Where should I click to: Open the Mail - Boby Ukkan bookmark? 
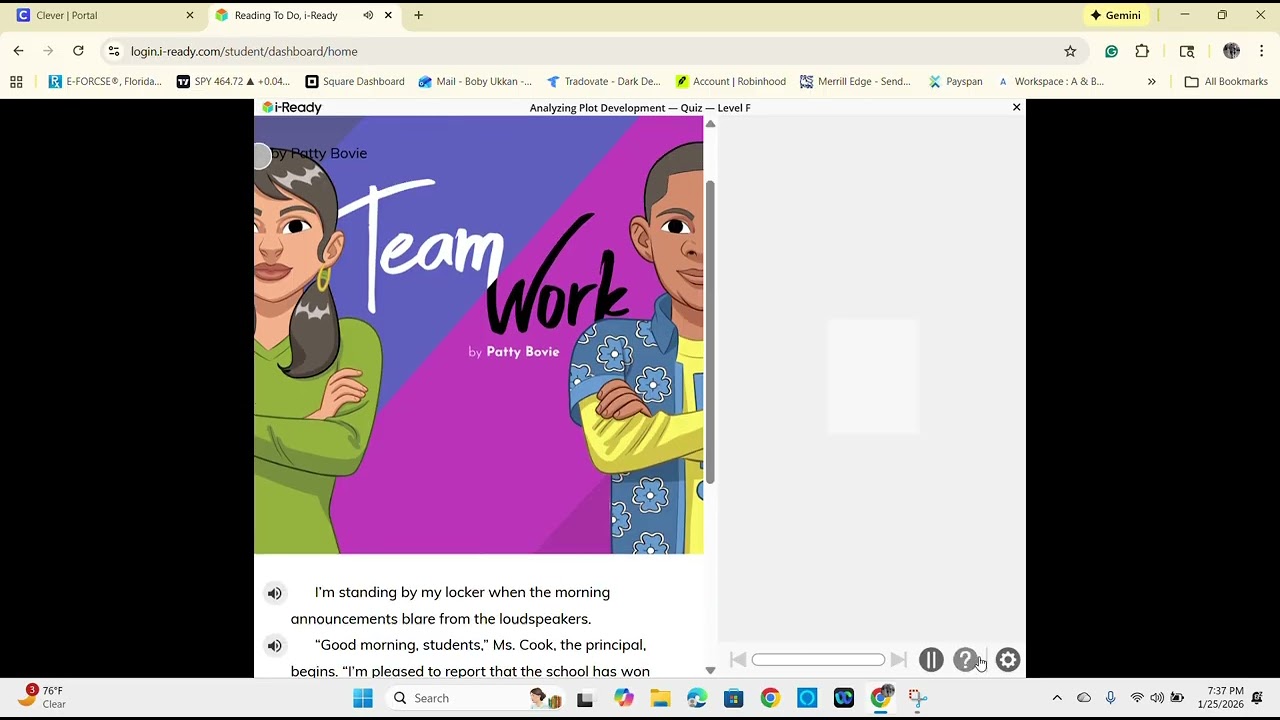475,82
